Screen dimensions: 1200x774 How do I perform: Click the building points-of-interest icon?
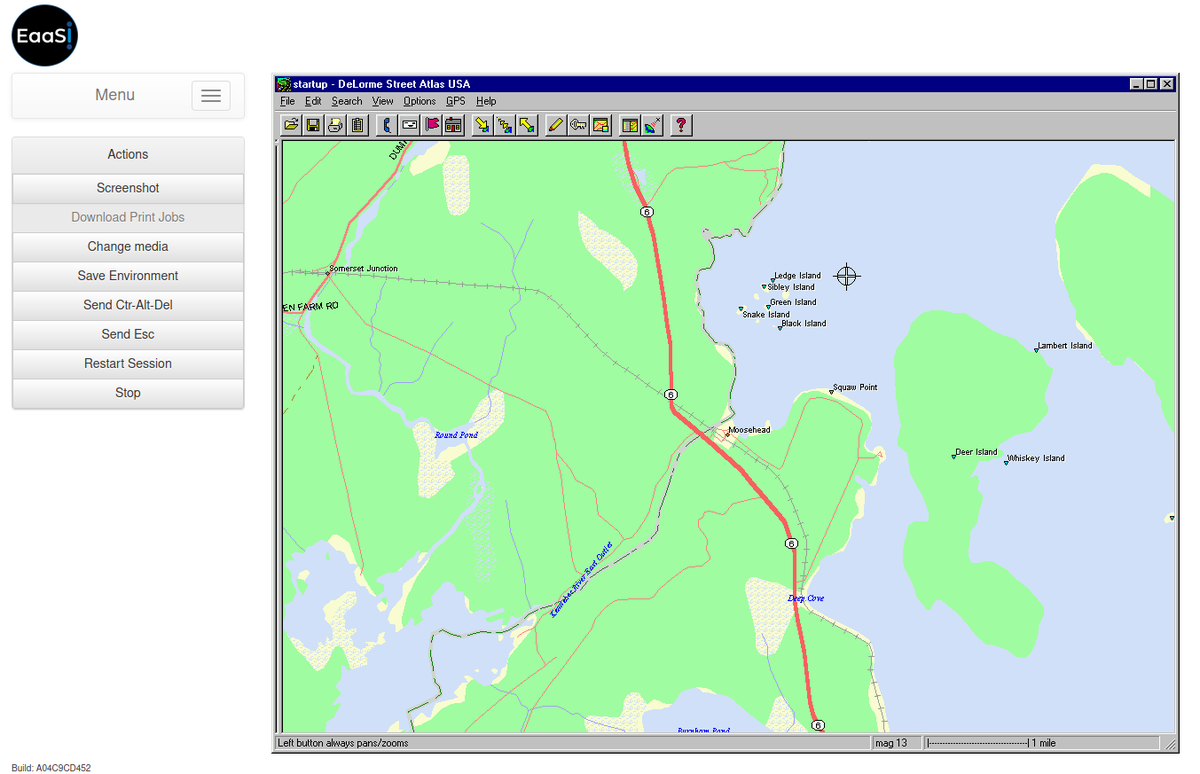click(x=453, y=125)
